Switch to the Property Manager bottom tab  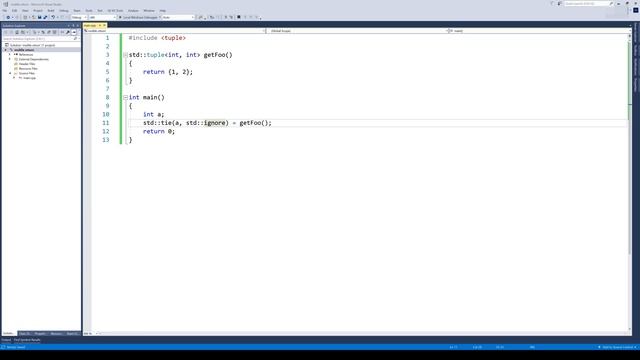[x=40, y=333]
